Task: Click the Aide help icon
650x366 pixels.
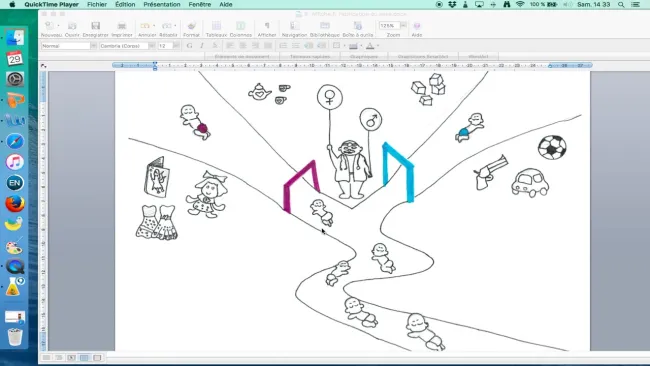Action: tap(417, 26)
